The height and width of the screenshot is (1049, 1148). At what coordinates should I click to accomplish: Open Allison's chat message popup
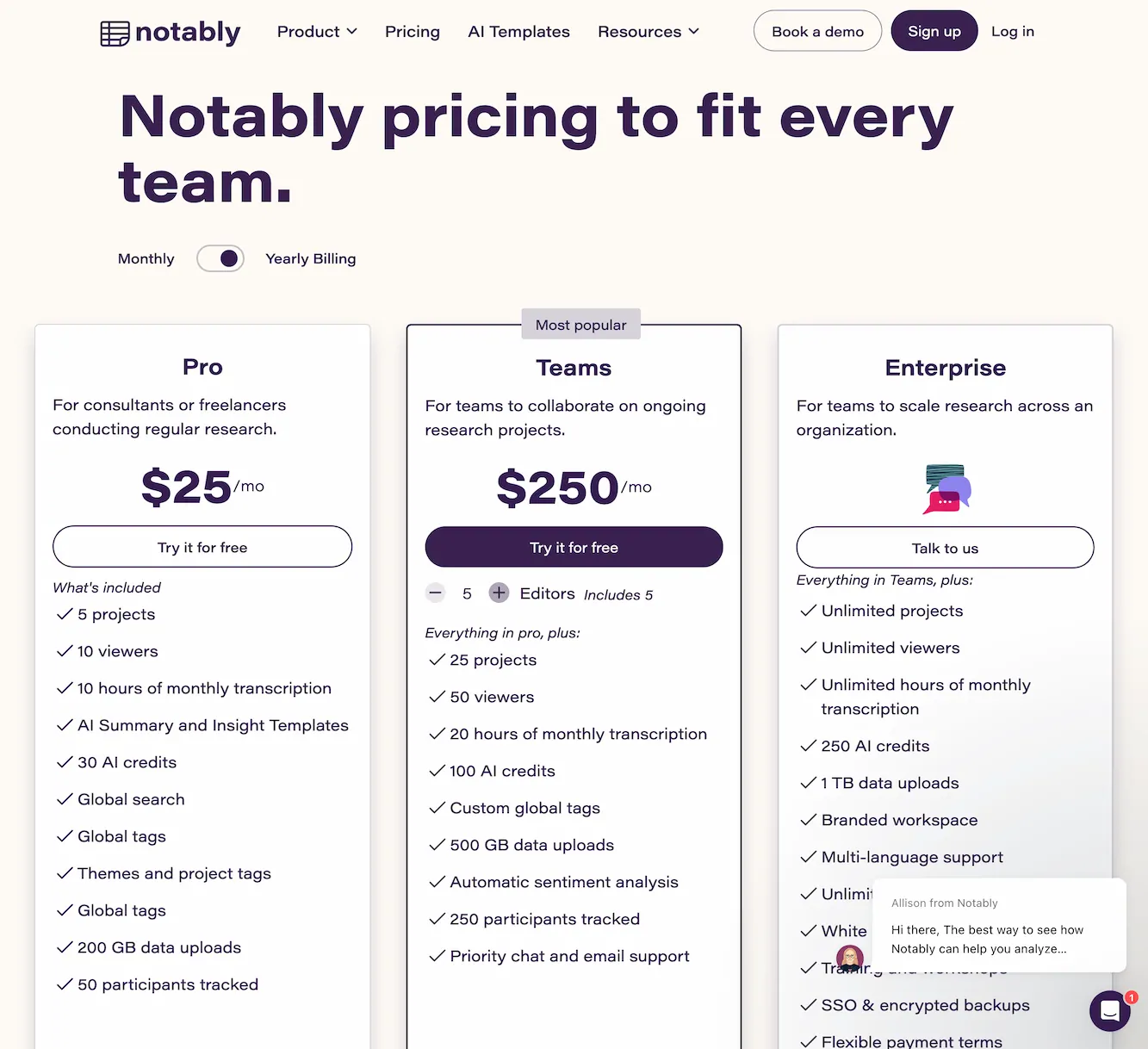pyautogui.click(x=998, y=926)
